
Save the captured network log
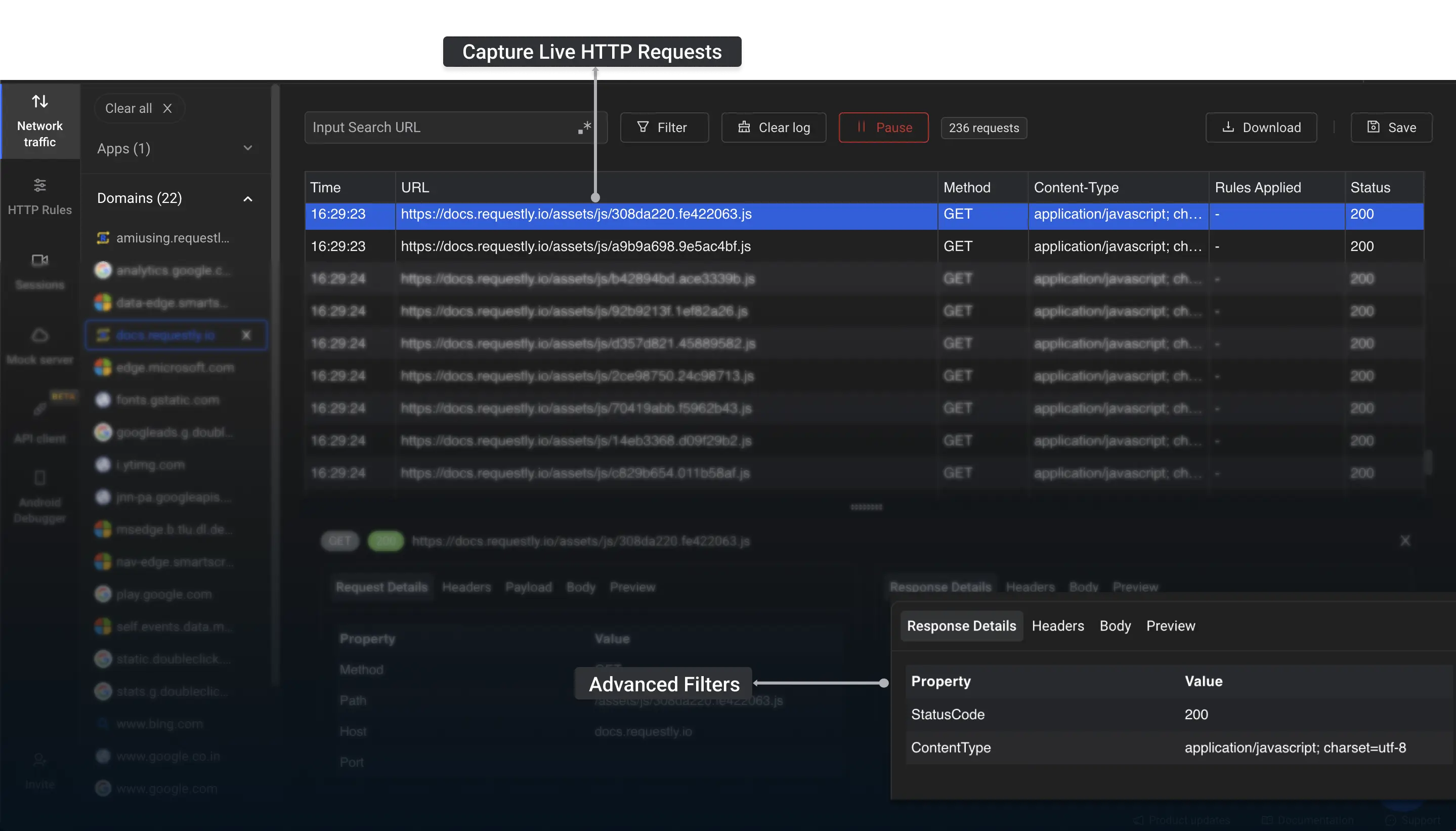point(1391,127)
